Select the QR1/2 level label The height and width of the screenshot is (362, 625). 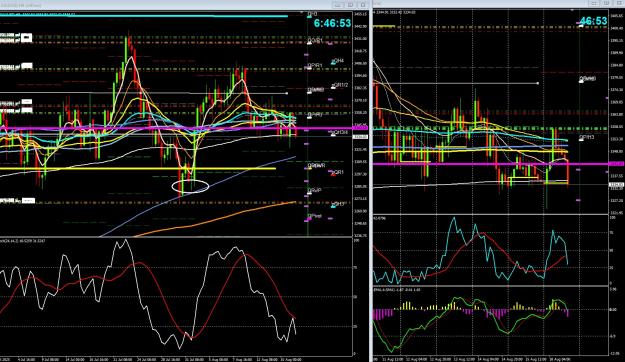pyautogui.click(x=339, y=85)
